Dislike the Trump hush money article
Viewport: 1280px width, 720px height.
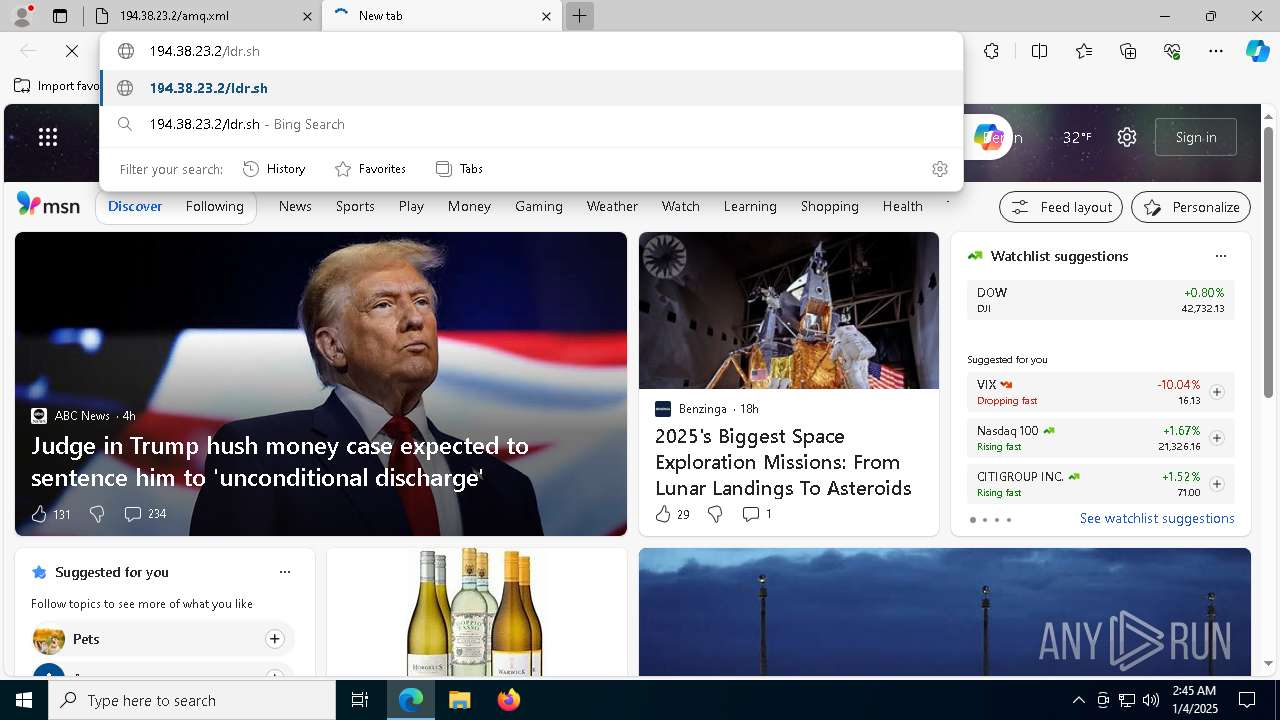click(x=97, y=514)
